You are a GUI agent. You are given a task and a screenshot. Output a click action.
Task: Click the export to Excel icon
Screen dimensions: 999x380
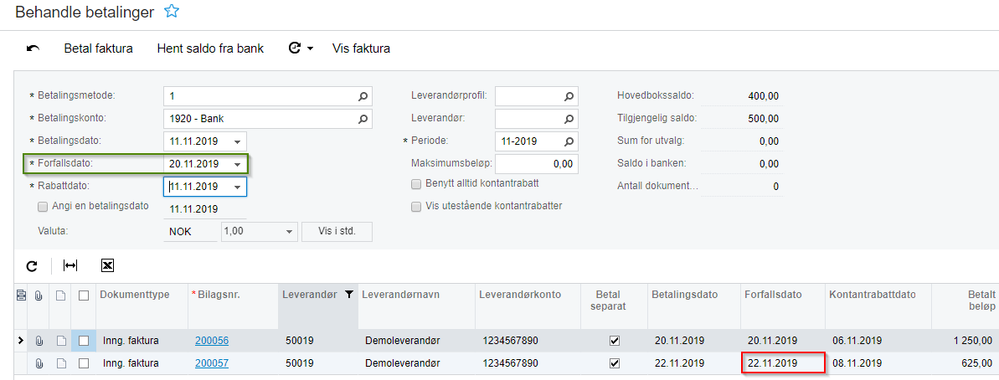tap(108, 266)
